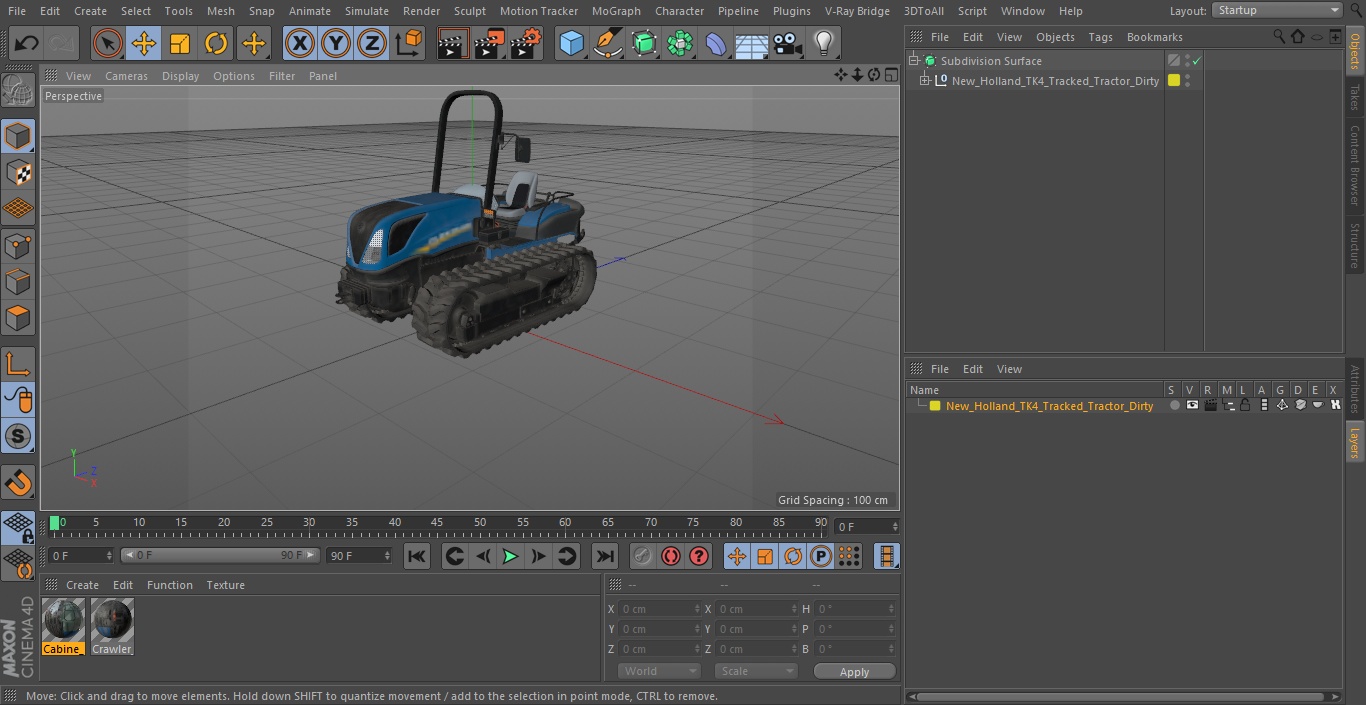Toggle Autokeying button
The height and width of the screenshot is (705, 1366).
[x=671, y=556]
